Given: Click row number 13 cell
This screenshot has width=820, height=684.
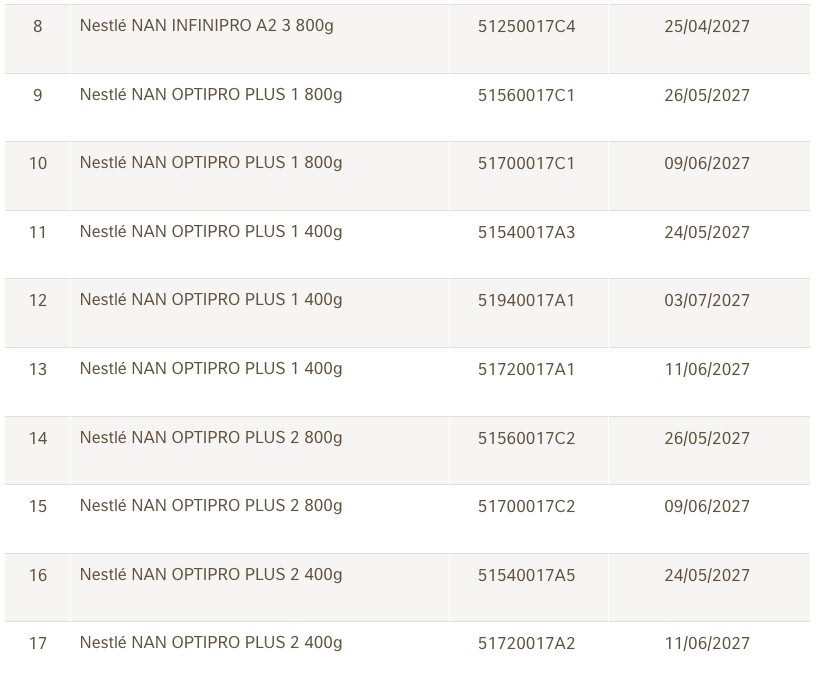Looking at the screenshot, I should coord(38,369).
